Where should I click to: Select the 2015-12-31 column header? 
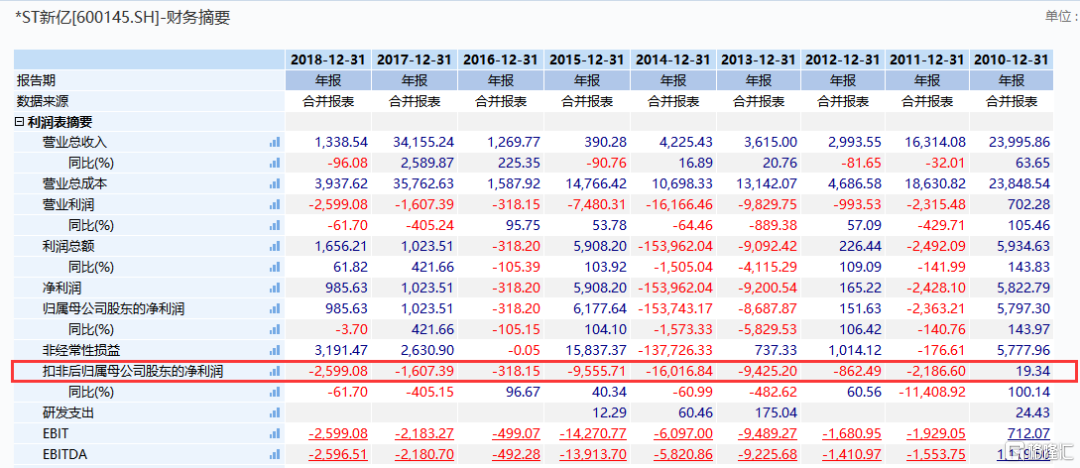pos(587,60)
